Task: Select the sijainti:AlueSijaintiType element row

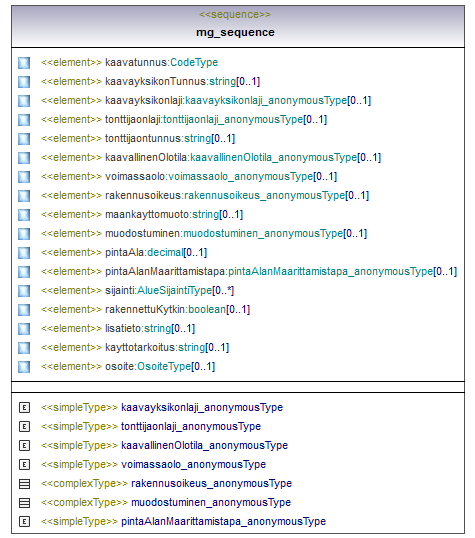Action: click(137, 291)
